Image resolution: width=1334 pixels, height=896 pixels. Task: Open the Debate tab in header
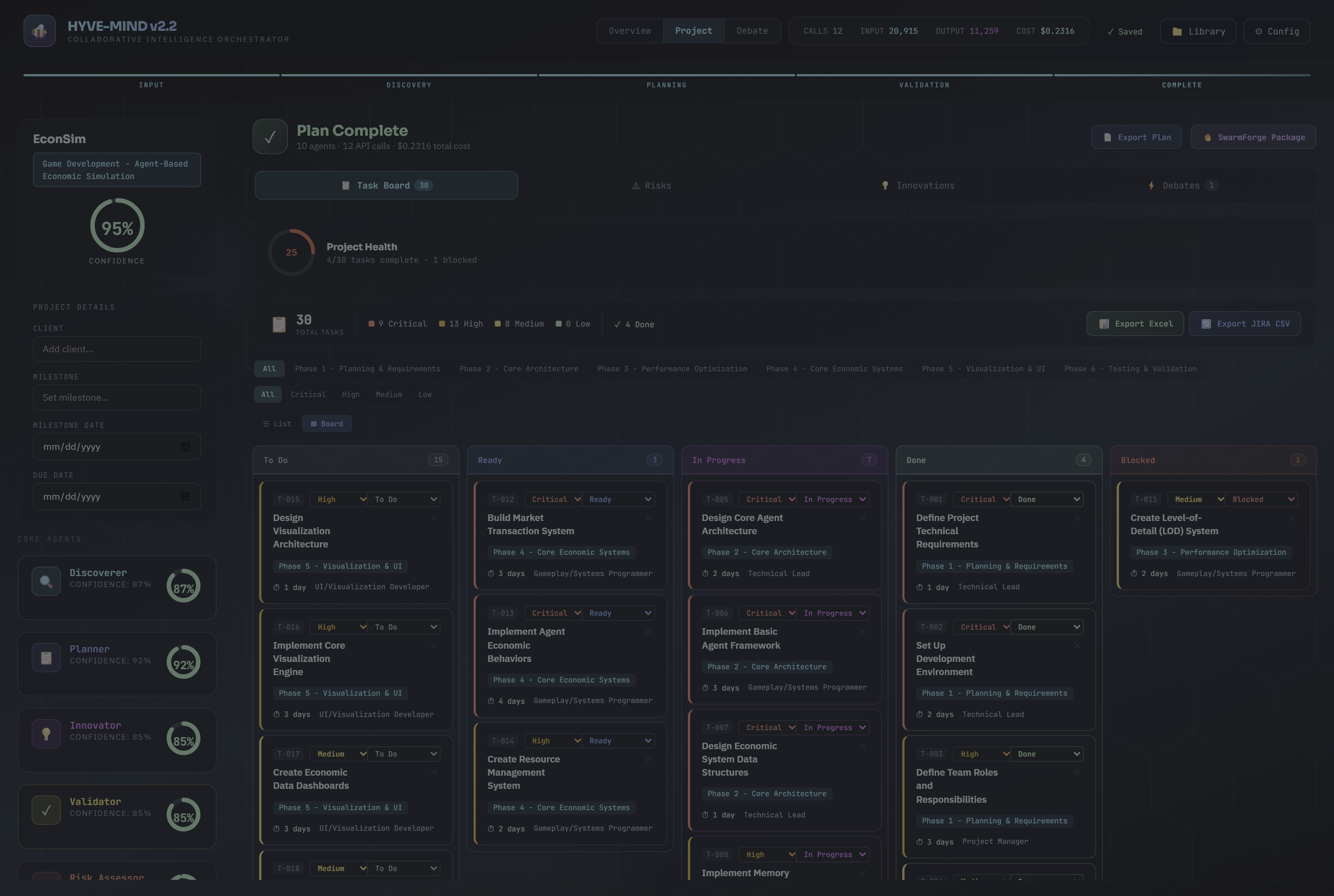tap(751, 31)
